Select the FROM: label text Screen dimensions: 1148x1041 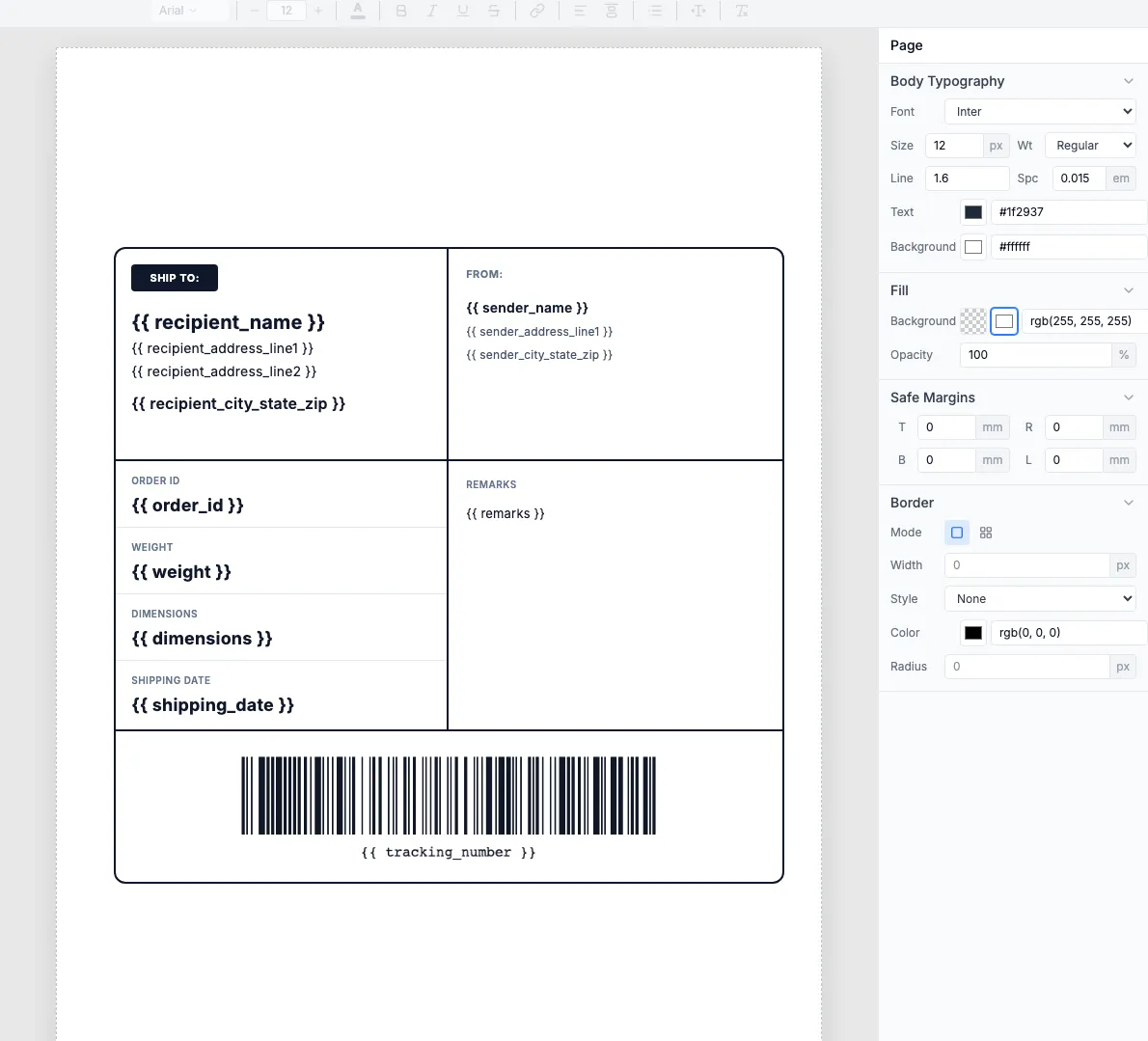click(x=484, y=274)
